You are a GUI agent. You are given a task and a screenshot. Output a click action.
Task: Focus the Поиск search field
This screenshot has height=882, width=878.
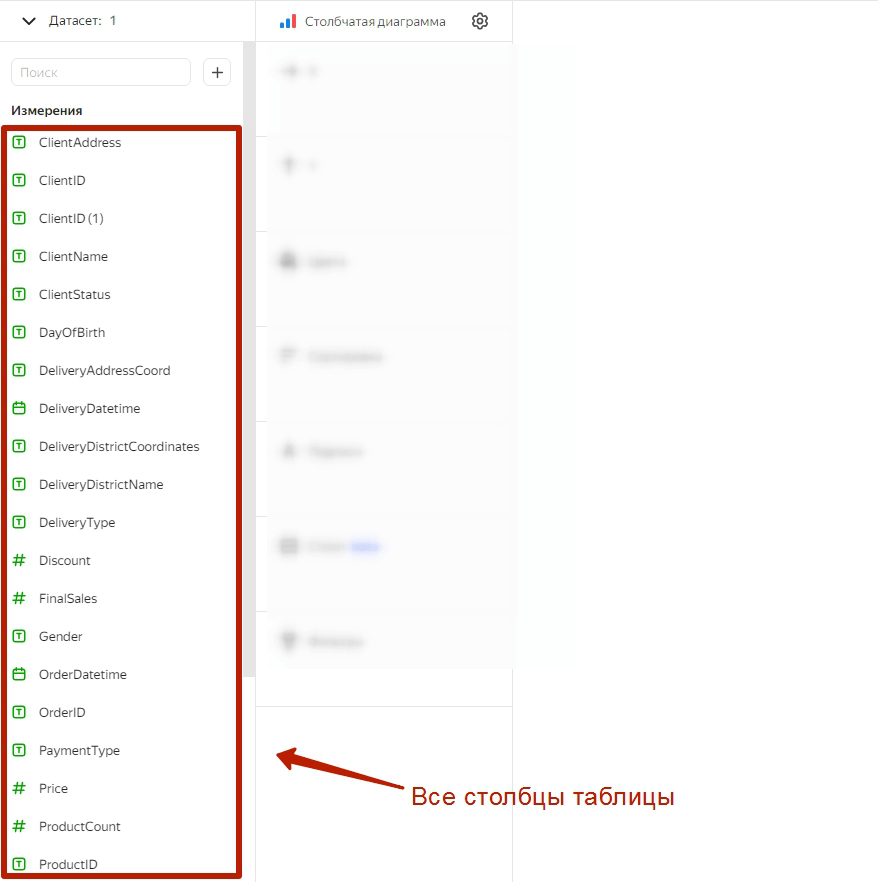coord(101,73)
